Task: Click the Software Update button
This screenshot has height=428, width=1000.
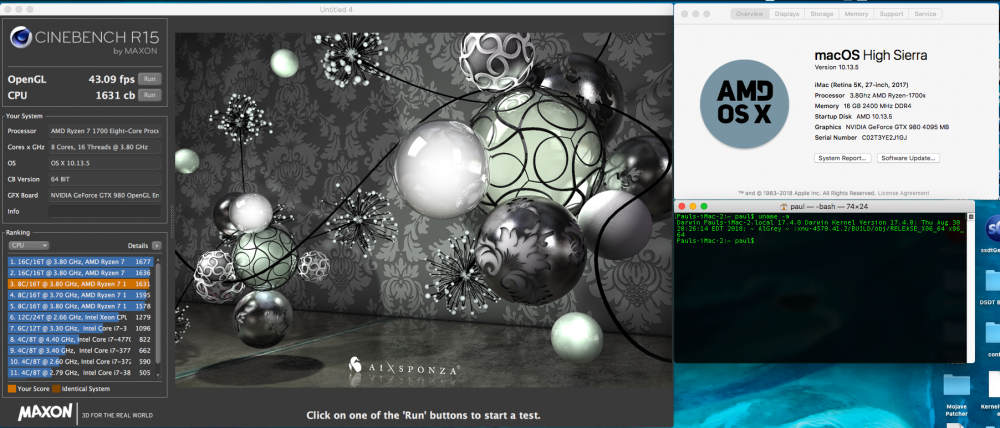Action: click(908, 158)
